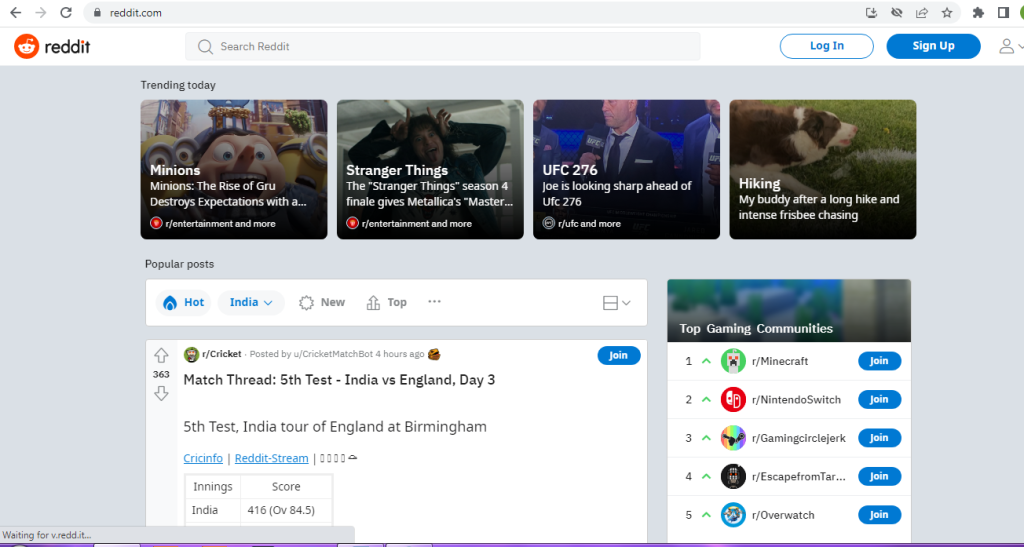Go back with the browser back arrow
1024x547 pixels.
[x=15, y=12]
